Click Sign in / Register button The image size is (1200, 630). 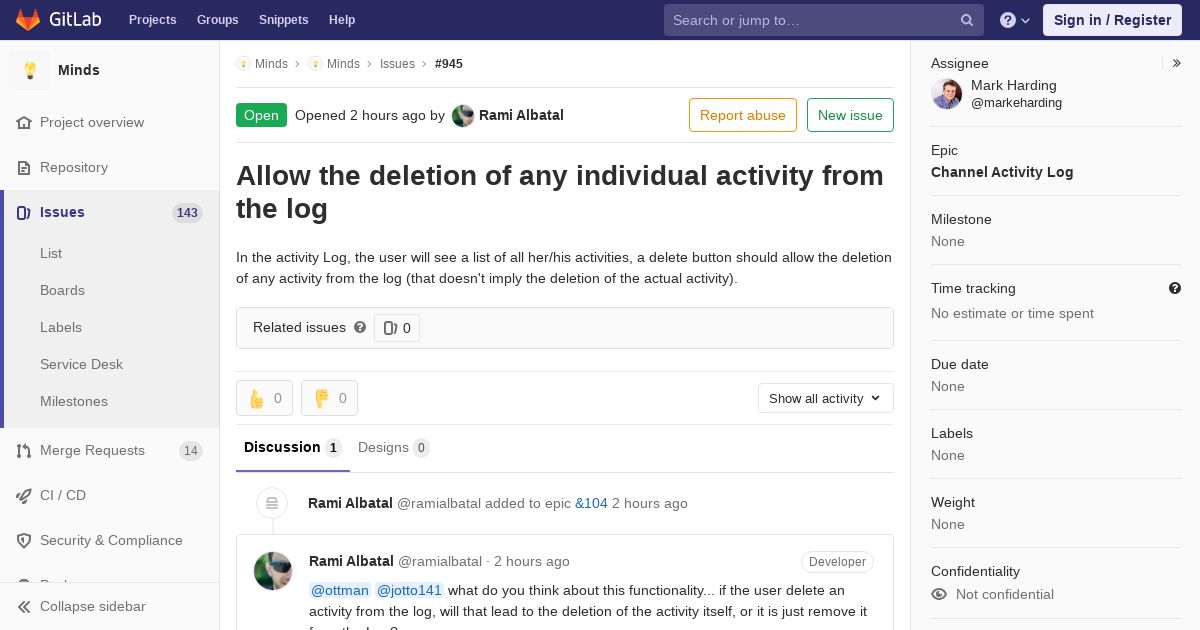click(1112, 20)
